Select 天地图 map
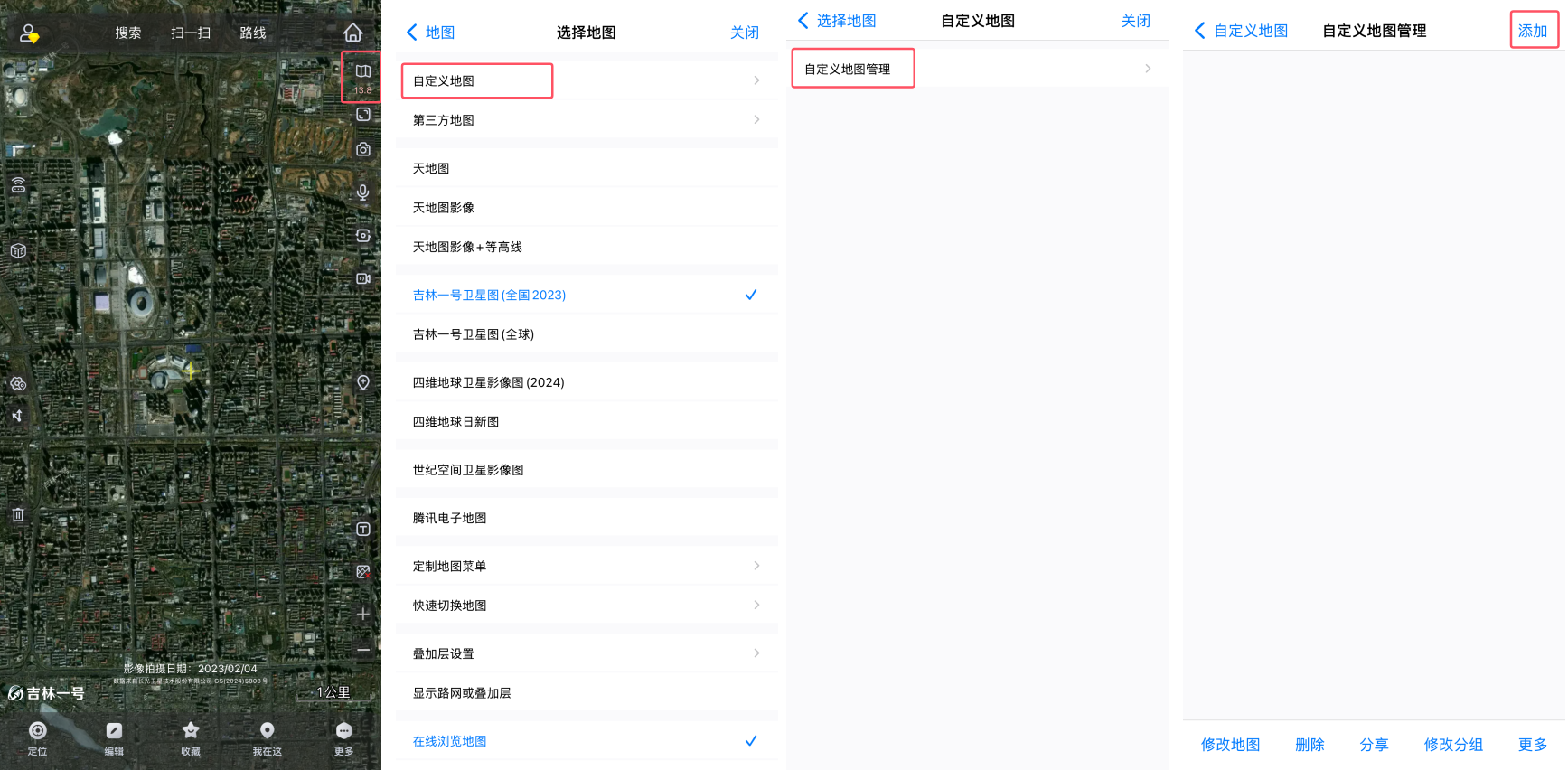This screenshot has height=770, width=1568. tap(587, 168)
